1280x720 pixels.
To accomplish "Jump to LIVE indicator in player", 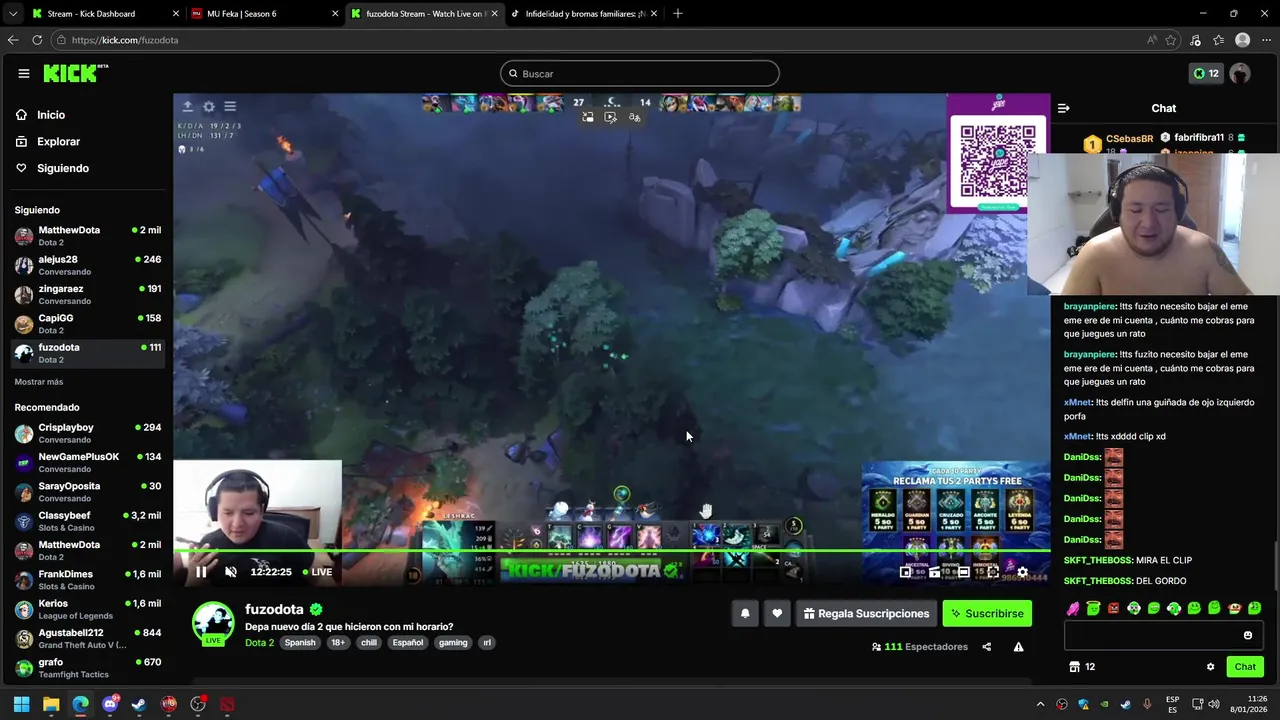I will pos(316,572).
